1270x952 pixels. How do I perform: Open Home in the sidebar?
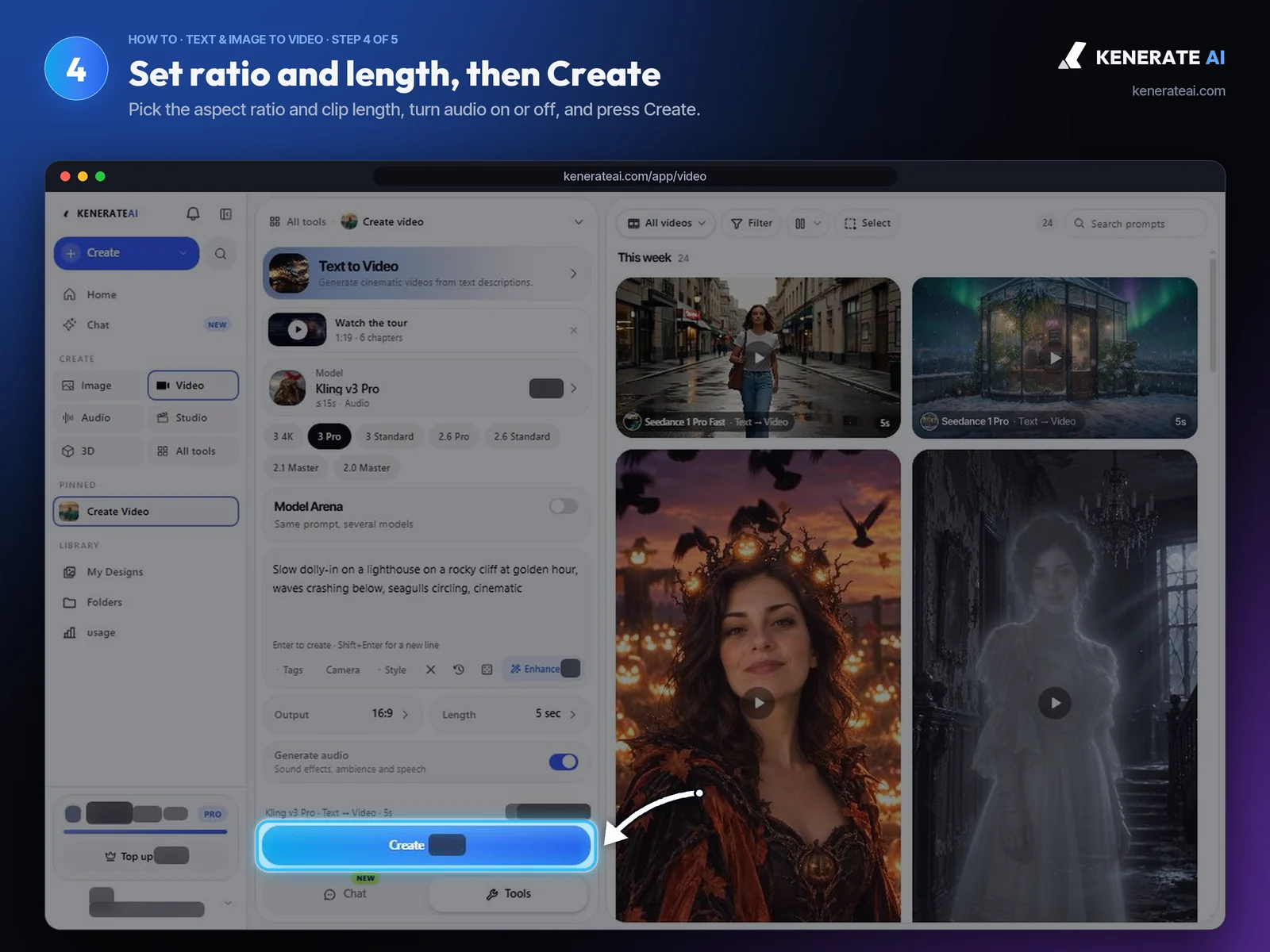point(146,294)
